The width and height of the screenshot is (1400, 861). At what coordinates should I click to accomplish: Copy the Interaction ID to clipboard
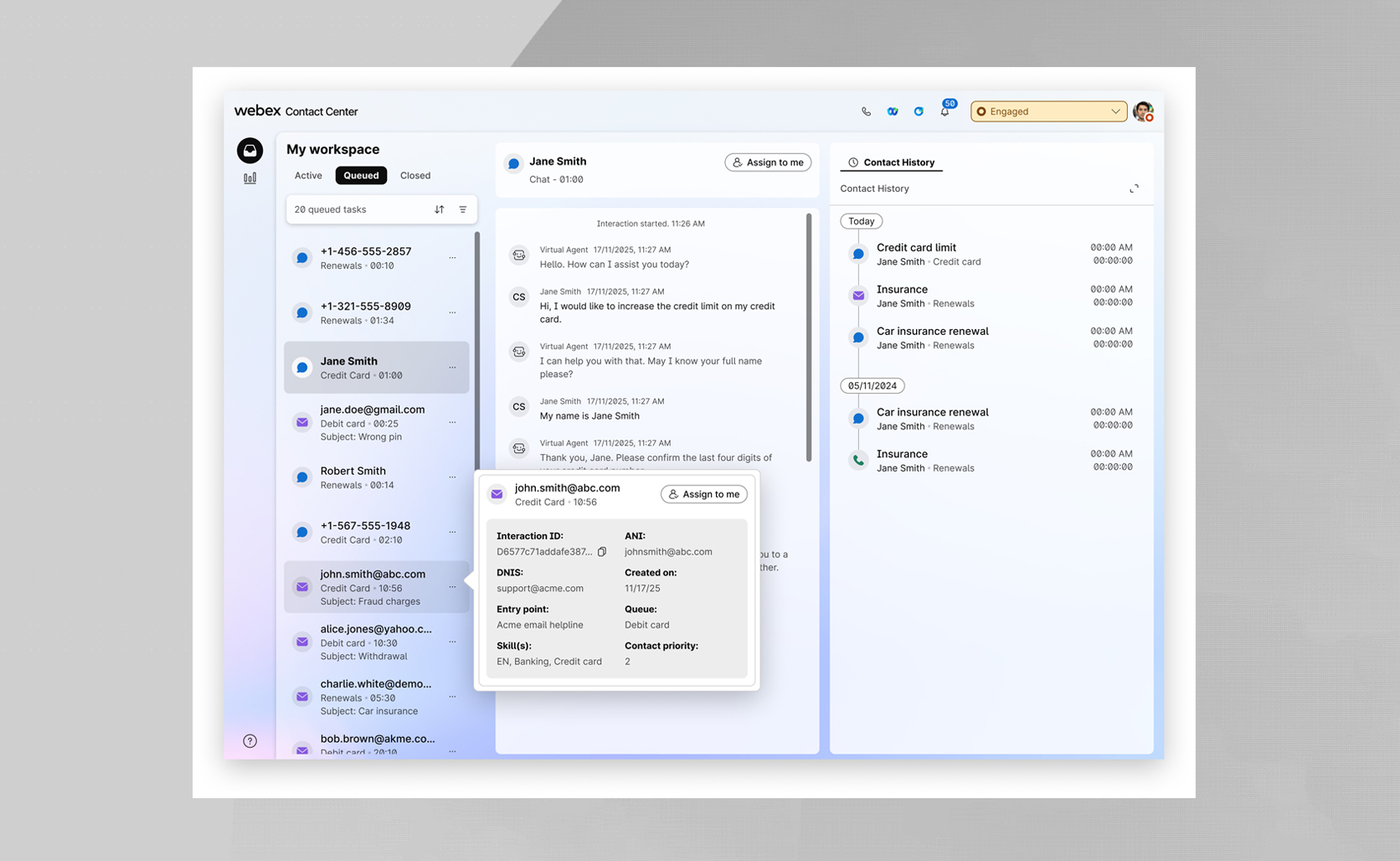tap(602, 552)
